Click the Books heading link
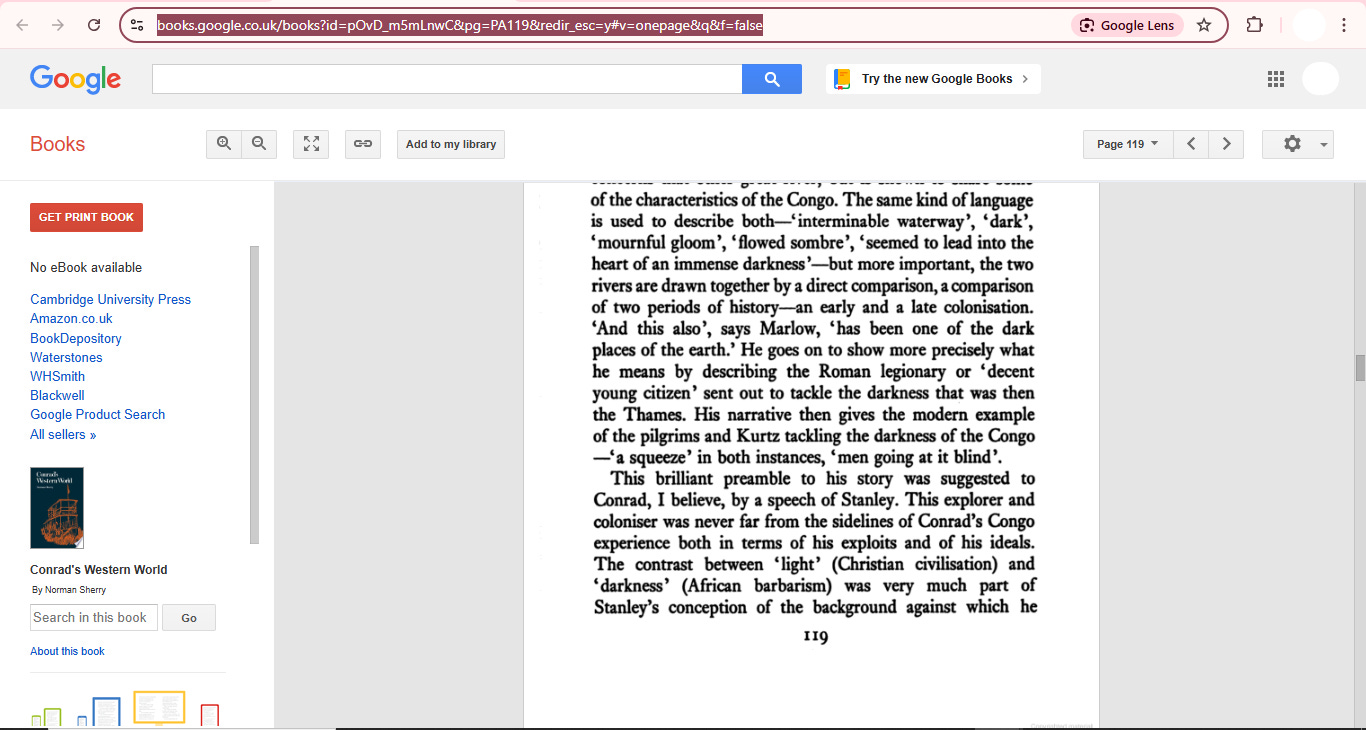1366x730 pixels. pyautogui.click(x=57, y=144)
